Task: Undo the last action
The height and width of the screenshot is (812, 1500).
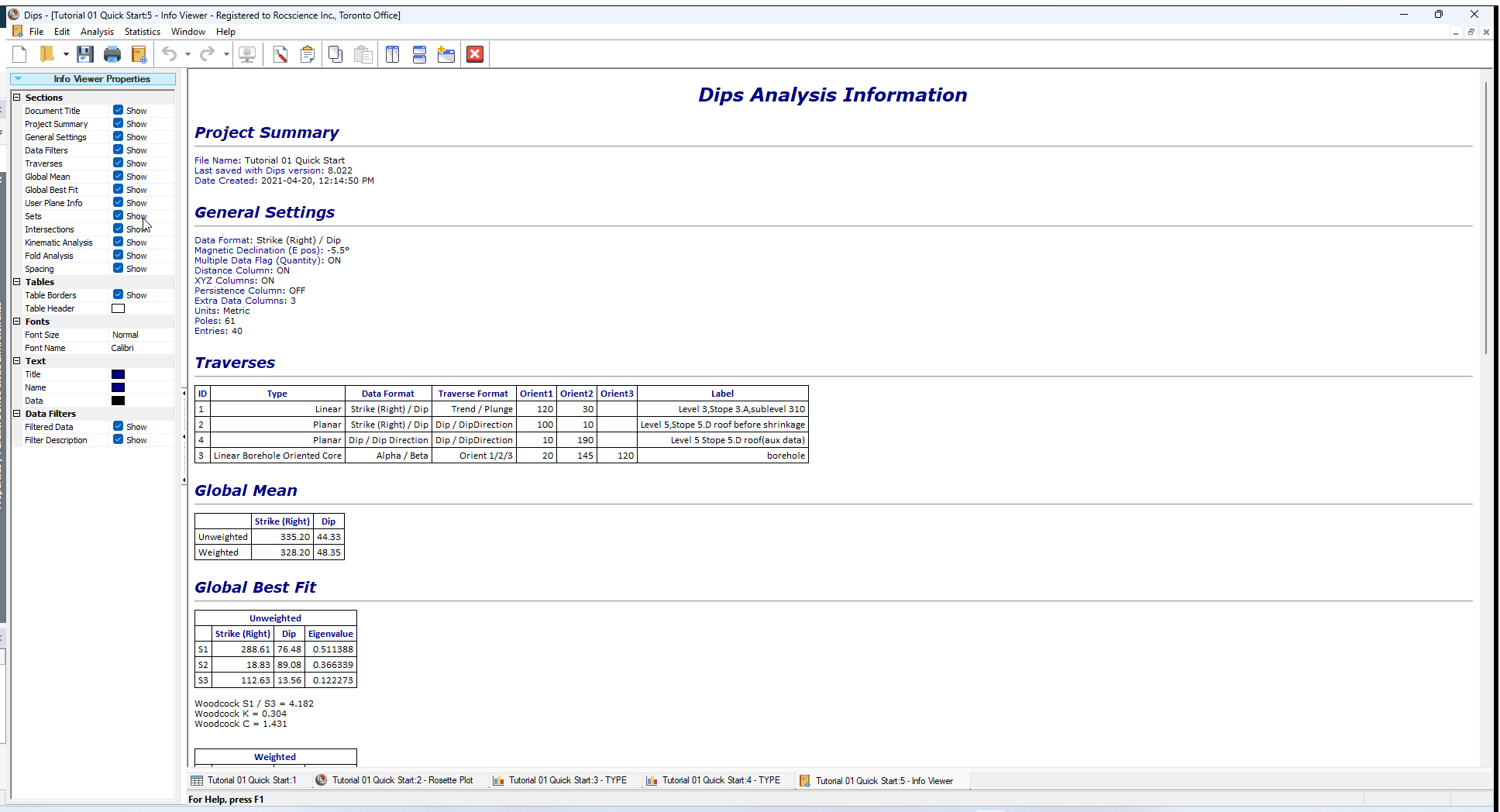Action: pos(169,54)
